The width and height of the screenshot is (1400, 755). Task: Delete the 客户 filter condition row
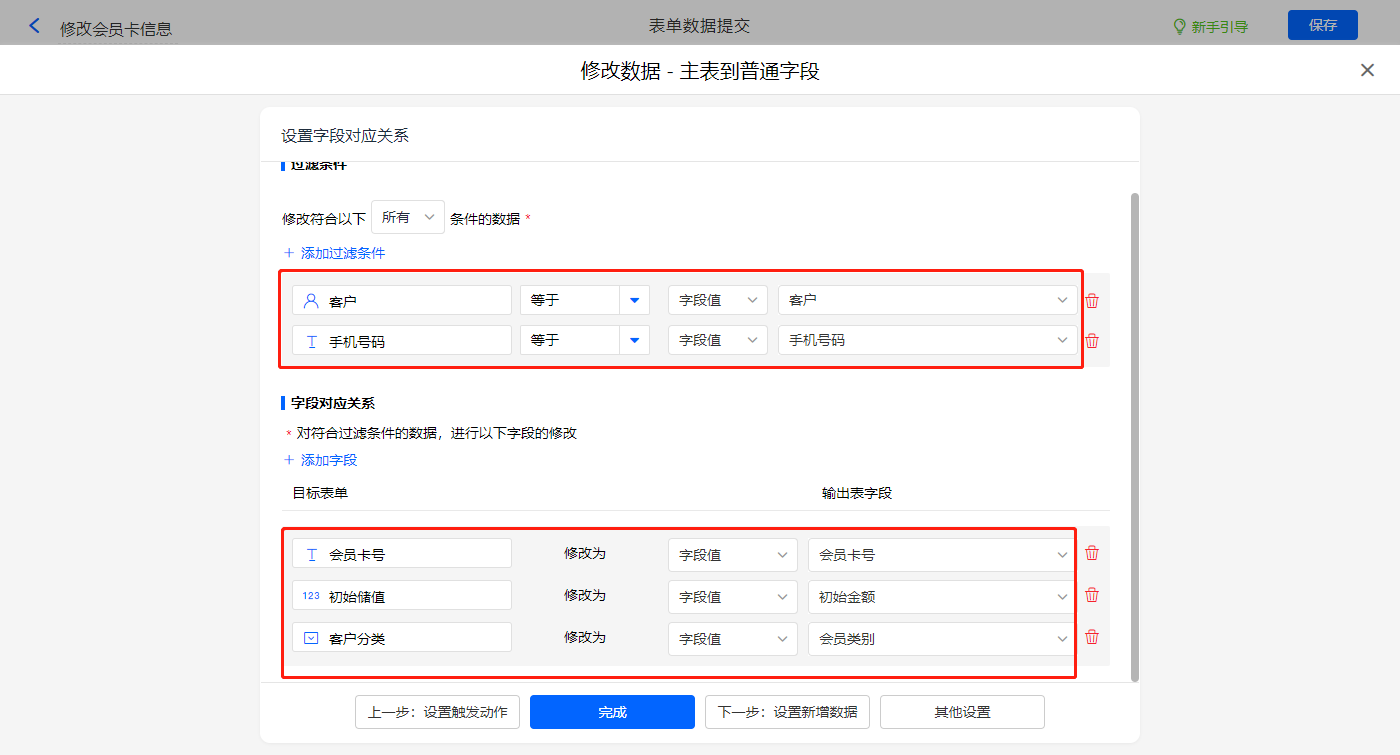(x=1092, y=301)
